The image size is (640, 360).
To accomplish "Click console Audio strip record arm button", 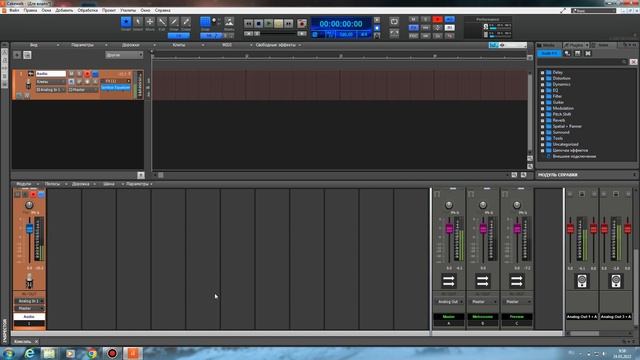I will [33, 194].
